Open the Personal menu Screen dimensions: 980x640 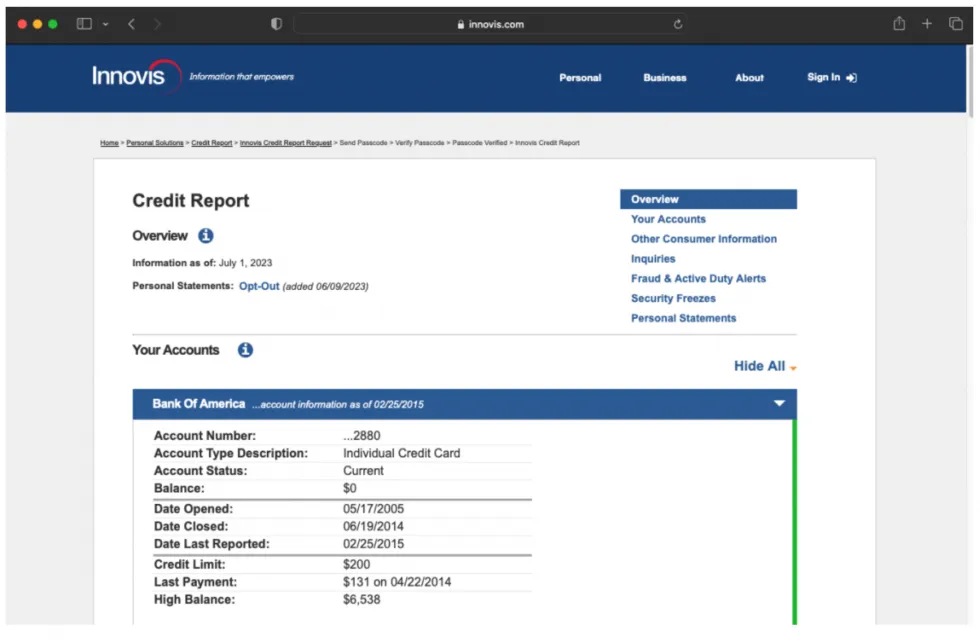click(x=580, y=78)
